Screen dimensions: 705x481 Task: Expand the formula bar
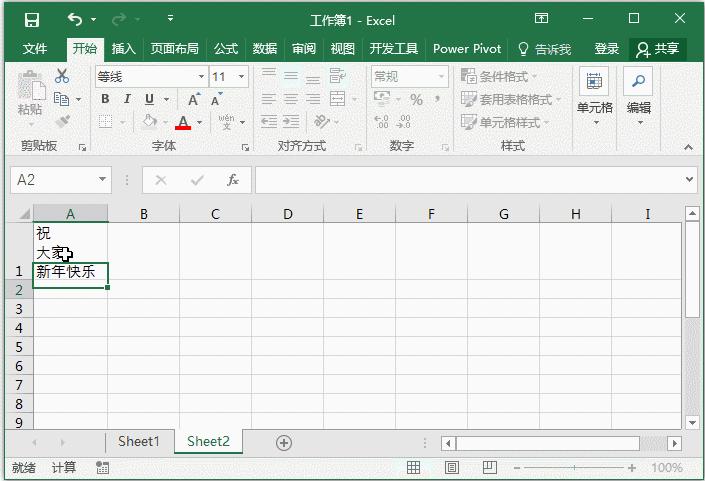click(689, 179)
